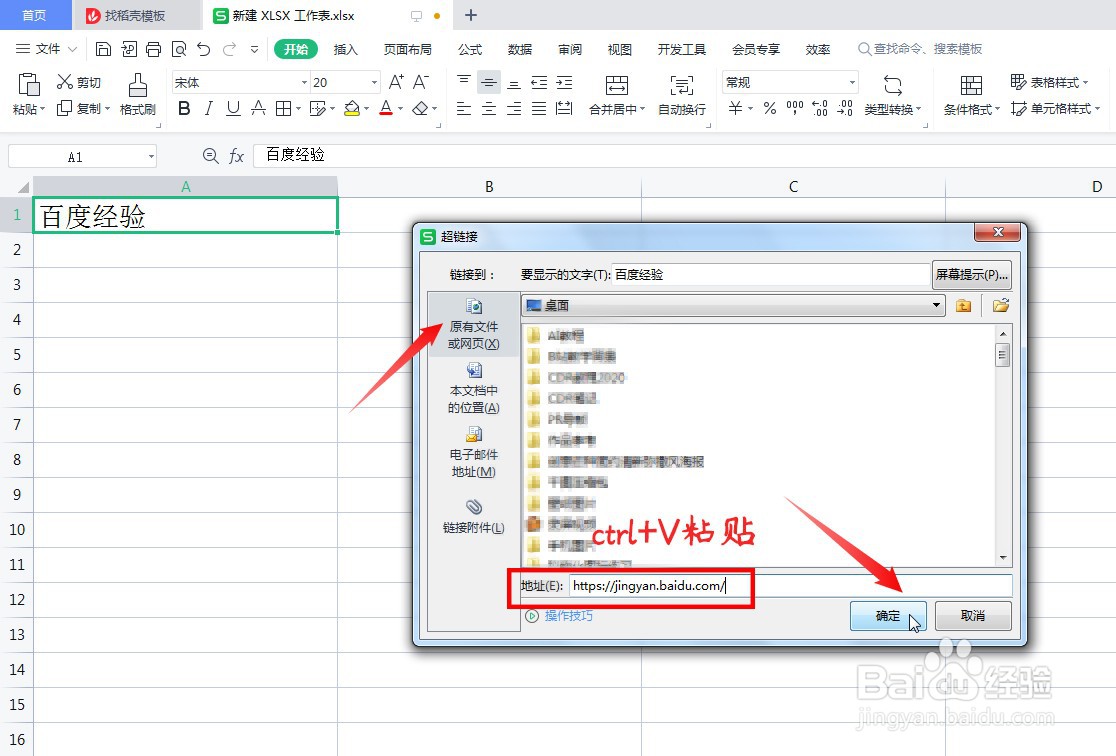The image size is (1116, 756).
Task: Open 条件格式 conditional formatting
Action: (972, 95)
